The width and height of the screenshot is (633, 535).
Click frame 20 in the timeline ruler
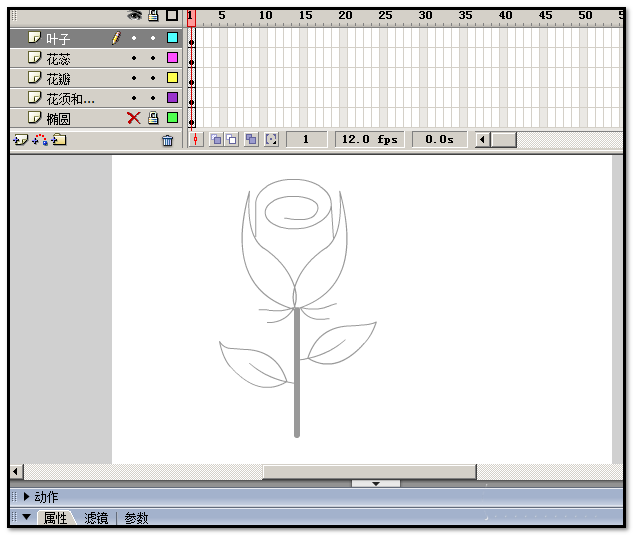click(343, 16)
